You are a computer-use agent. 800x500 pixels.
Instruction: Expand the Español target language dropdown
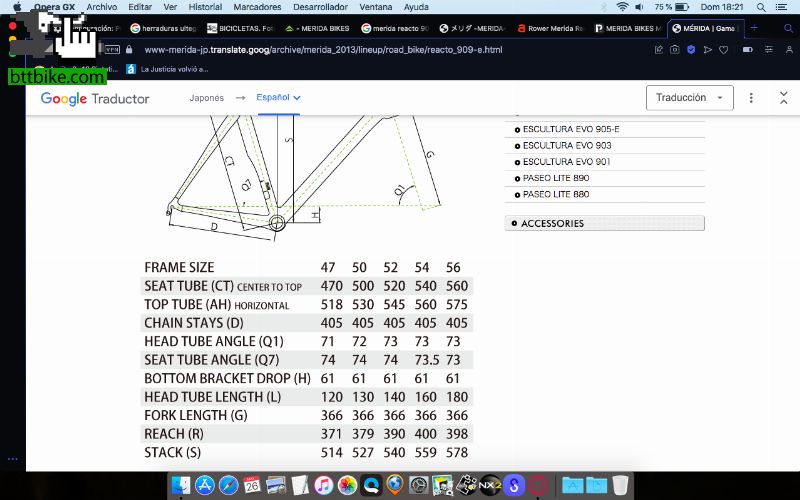[x=278, y=98]
